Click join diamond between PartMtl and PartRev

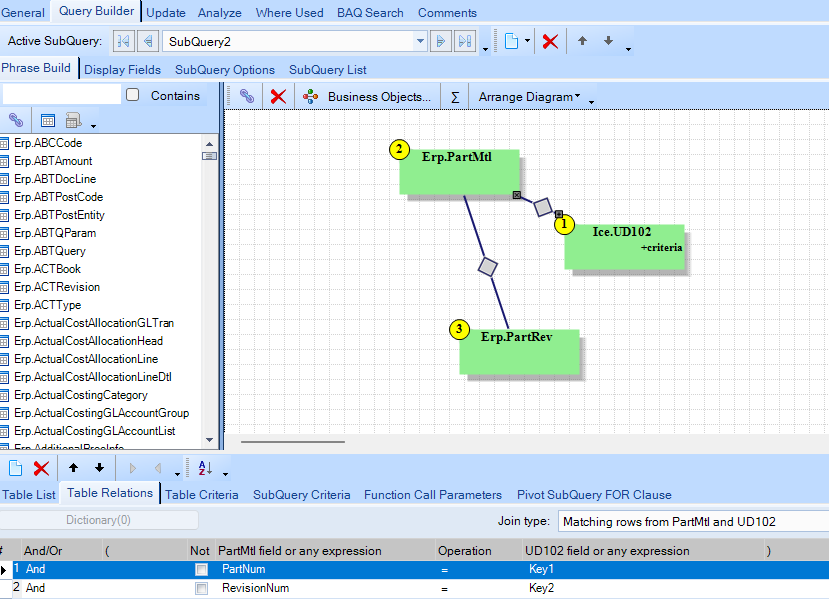(487, 267)
